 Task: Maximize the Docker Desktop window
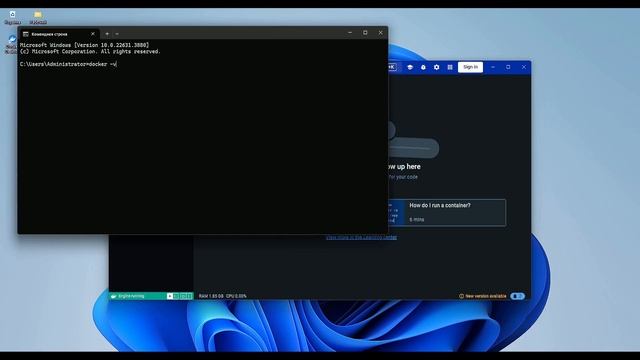pyautogui.click(x=508, y=67)
